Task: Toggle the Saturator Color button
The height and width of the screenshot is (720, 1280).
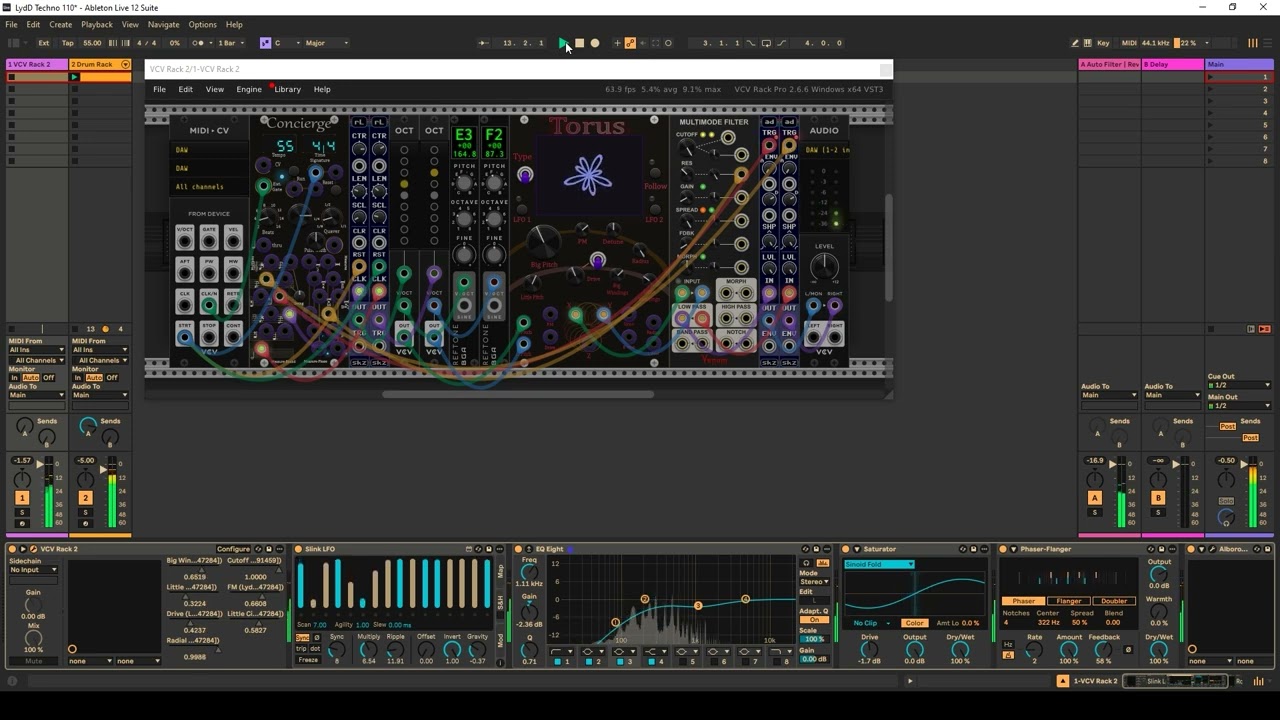Action: point(914,623)
